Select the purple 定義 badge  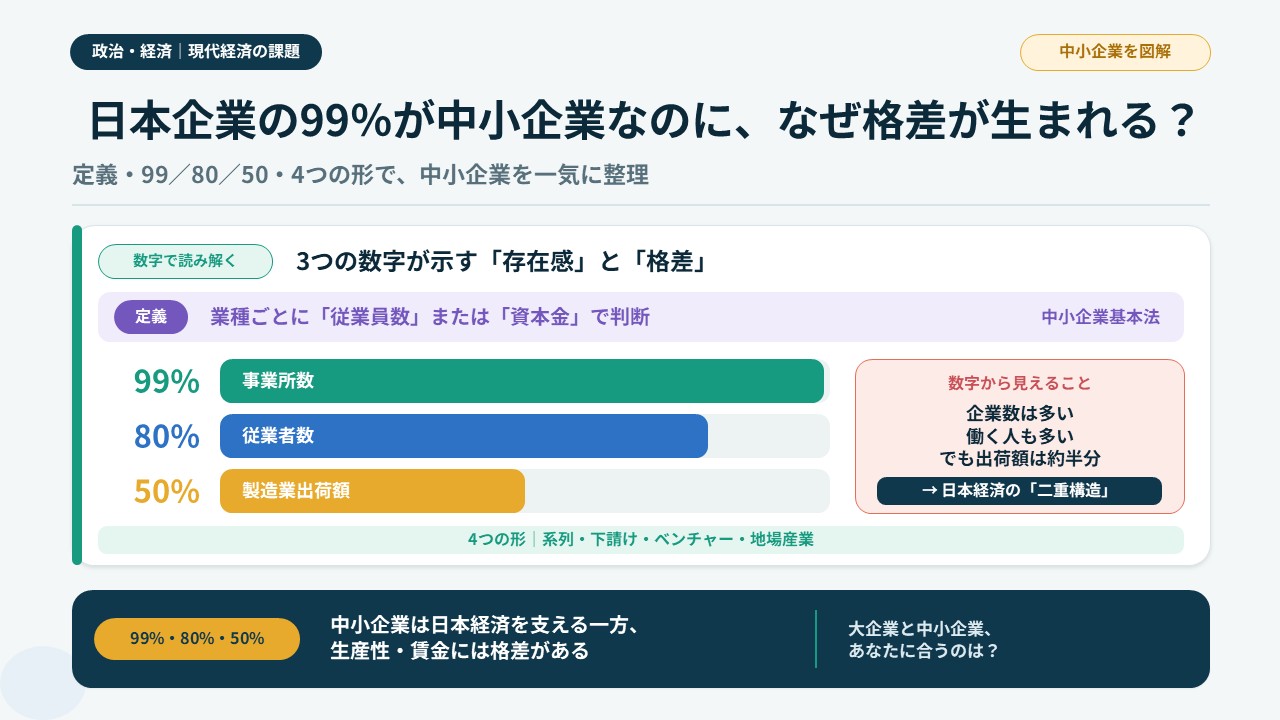click(x=151, y=317)
